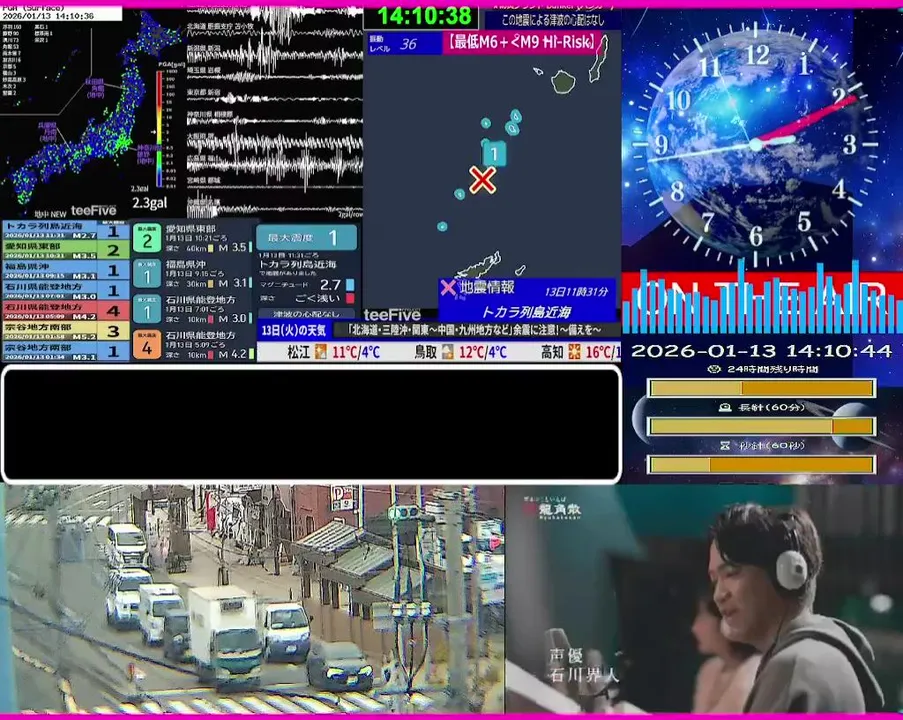Image resolution: width=903 pixels, height=720 pixels.
Task: Click the analog earth clock face
Action: coord(756,143)
